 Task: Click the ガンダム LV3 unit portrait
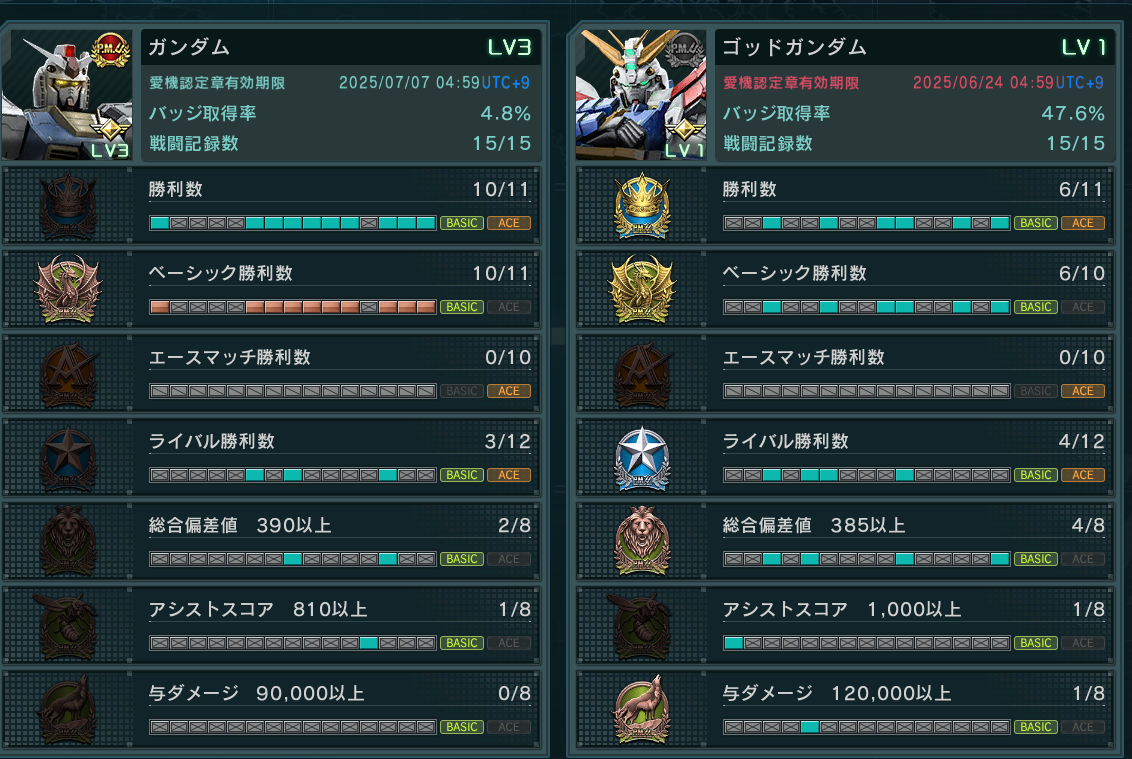pyautogui.click(x=67, y=95)
